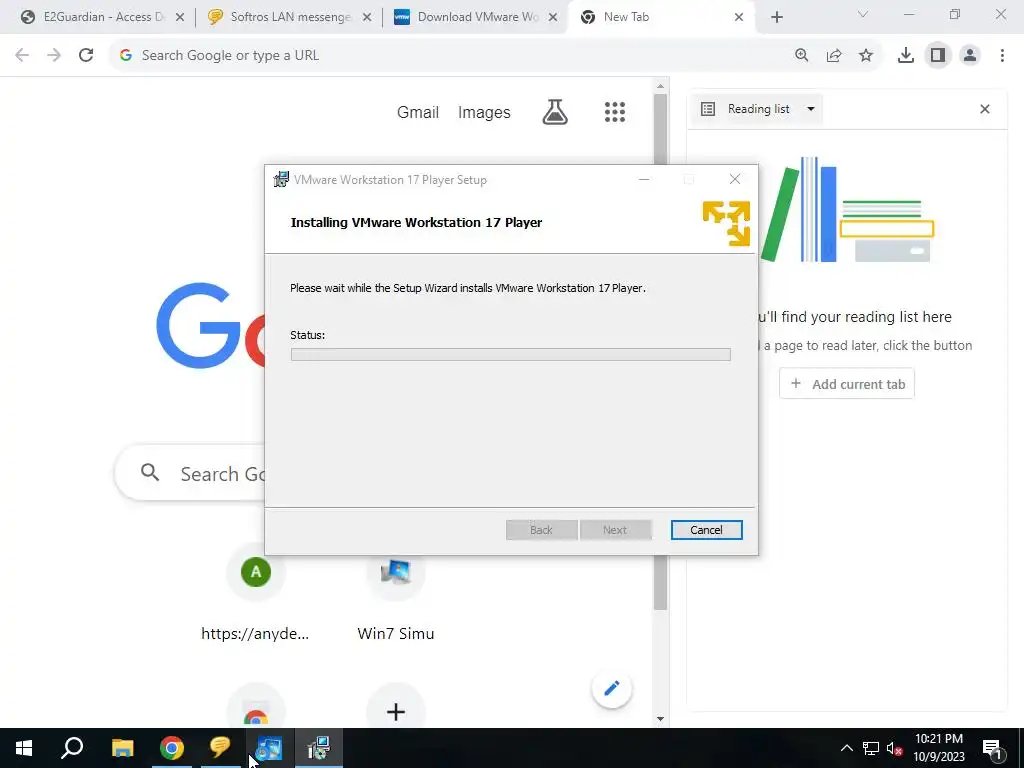Open File Explorer from the taskbar
Viewport: 1024px width, 768px height.
click(x=122, y=748)
